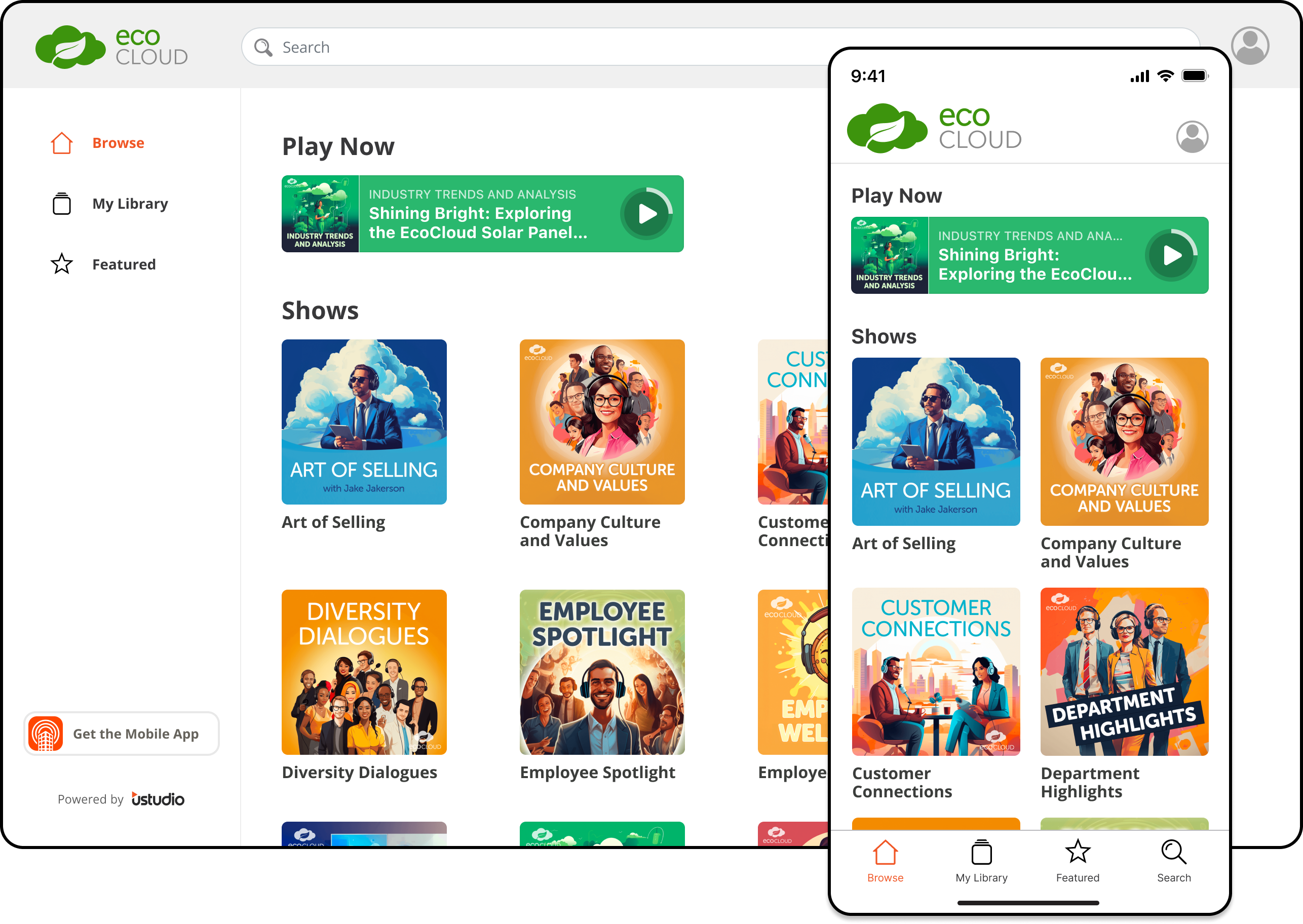The height and width of the screenshot is (924, 1303).
Task: Tap the Wi-Fi icon in mobile status bar
Action: (x=1166, y=75)
